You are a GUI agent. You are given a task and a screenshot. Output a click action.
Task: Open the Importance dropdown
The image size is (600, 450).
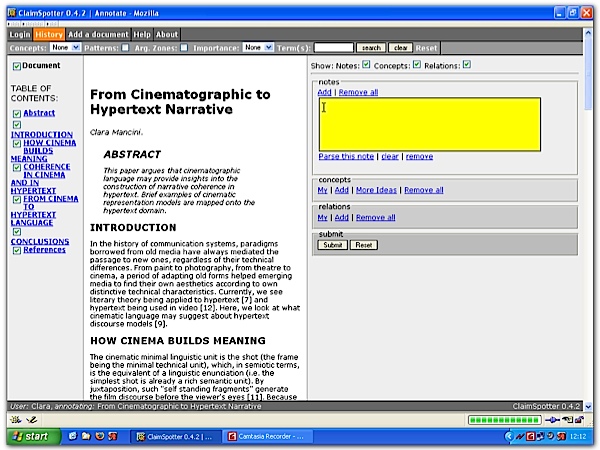point(258,47)
